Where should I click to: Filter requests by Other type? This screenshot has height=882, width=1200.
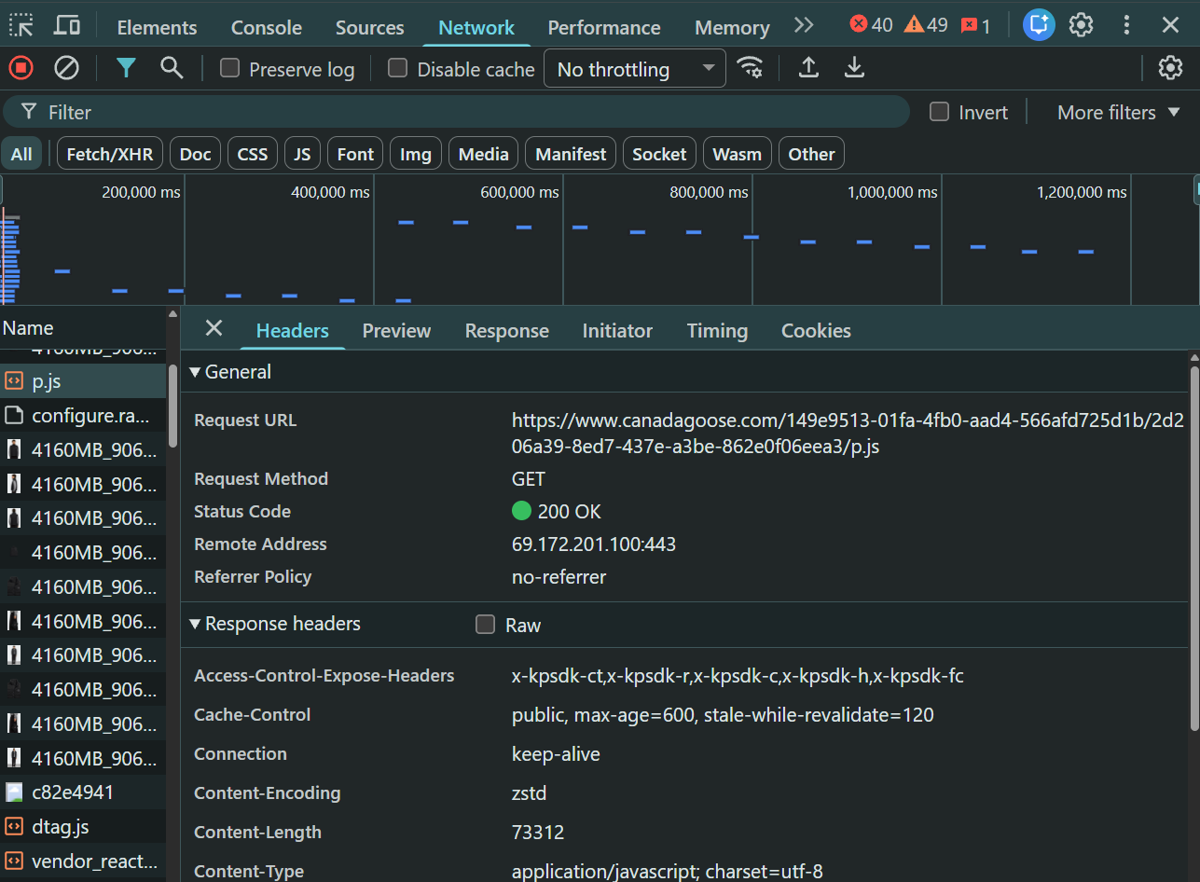[x=811, y=154]
